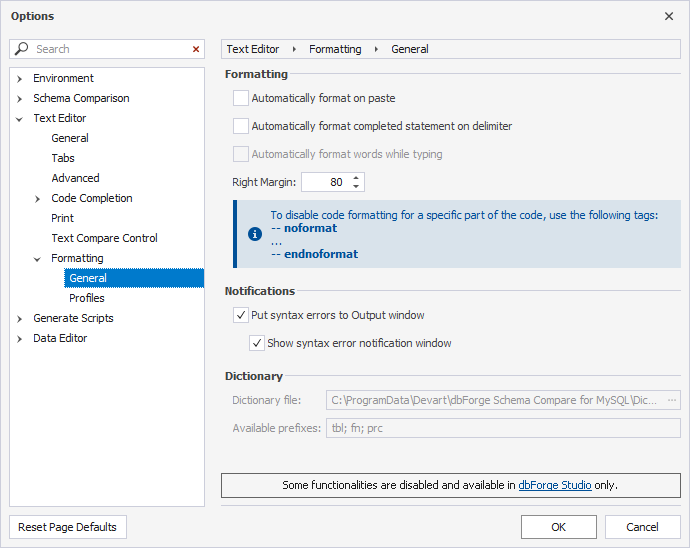Viewport: 690px width, 548px height.
Task: Expand the Schema Comparison node
Action: [x=19, y=99]
